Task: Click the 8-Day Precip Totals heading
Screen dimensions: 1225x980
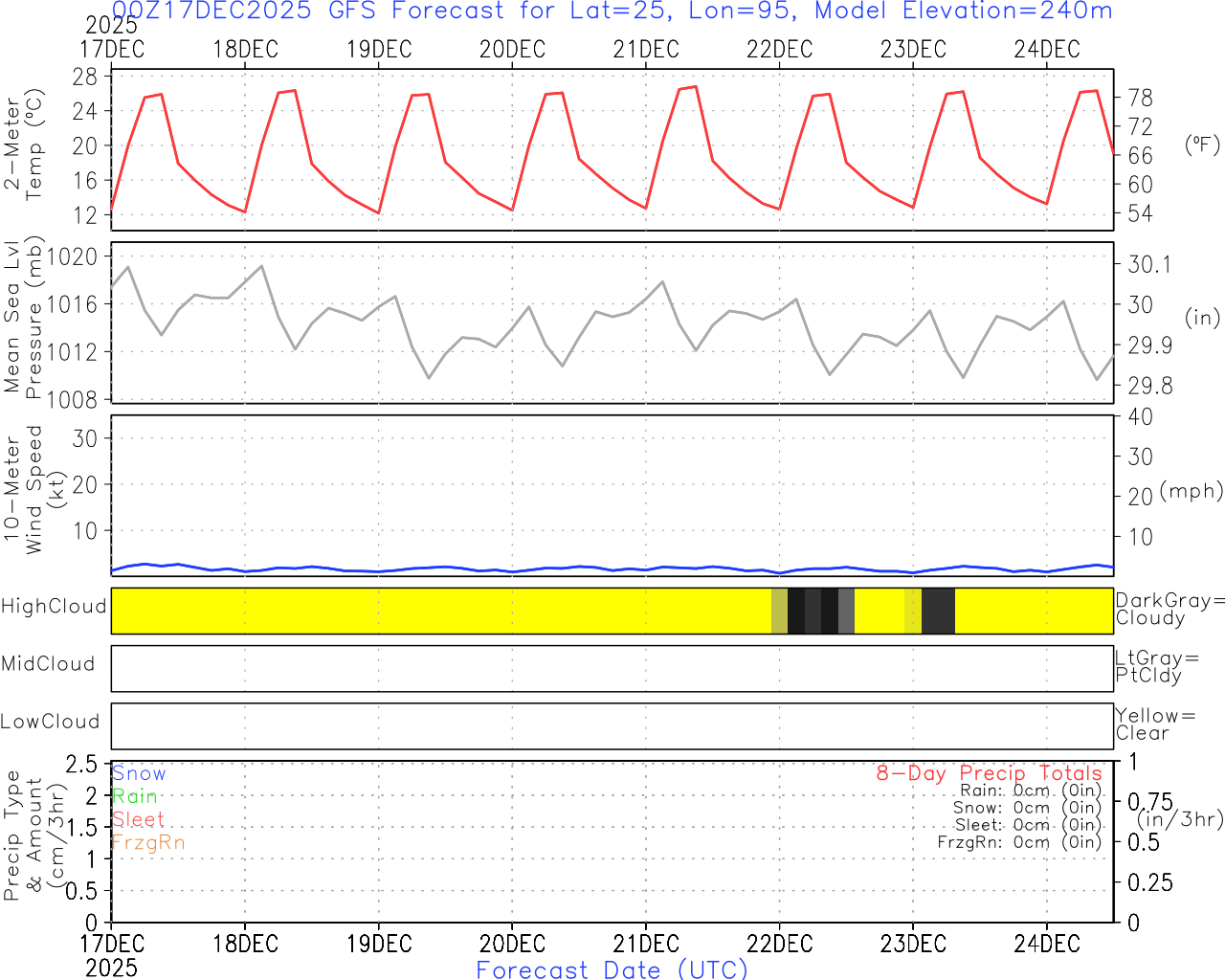Action: click(989, 773)
